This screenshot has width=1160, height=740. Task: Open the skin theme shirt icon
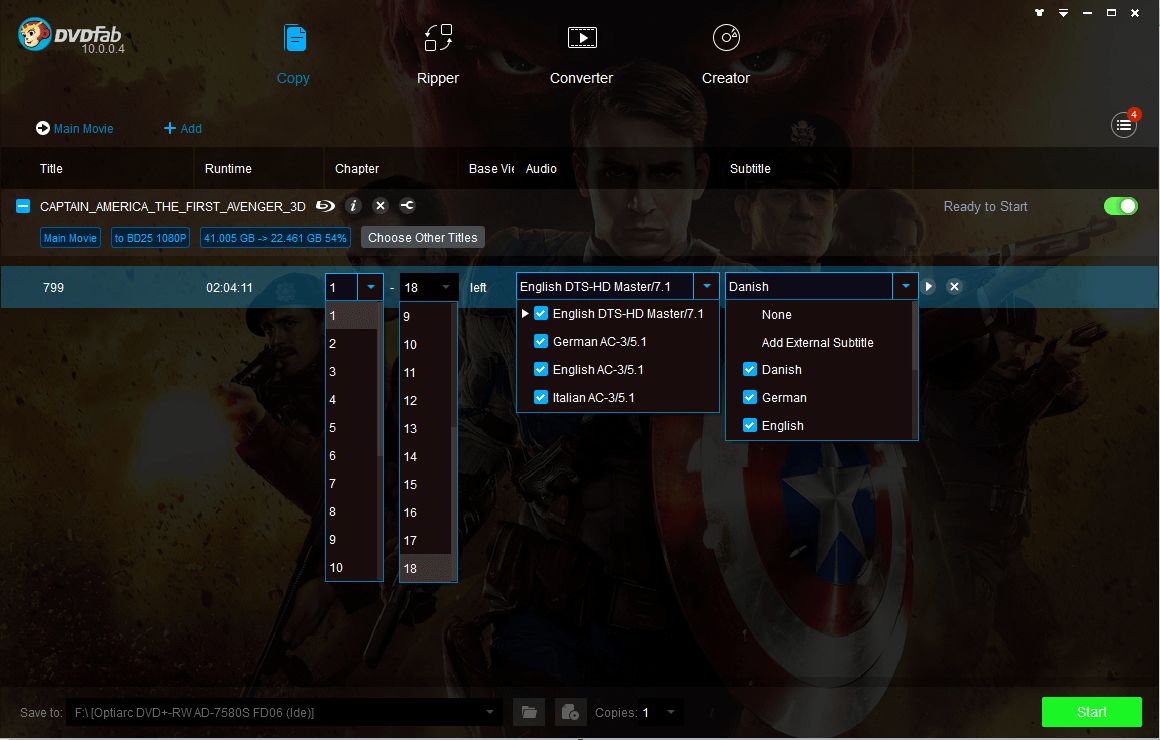[1039, 13]
